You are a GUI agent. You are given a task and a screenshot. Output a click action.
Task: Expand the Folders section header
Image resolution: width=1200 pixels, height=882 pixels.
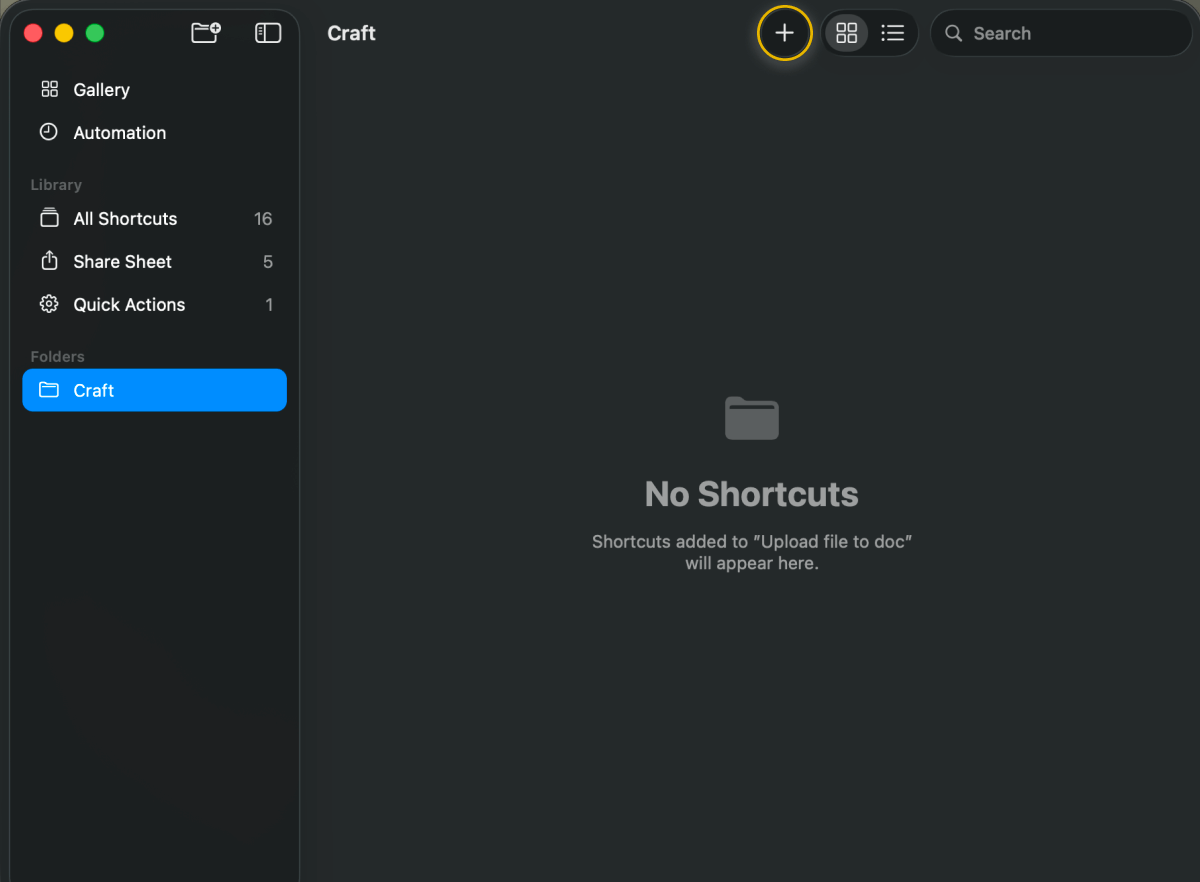coord(57,356)
